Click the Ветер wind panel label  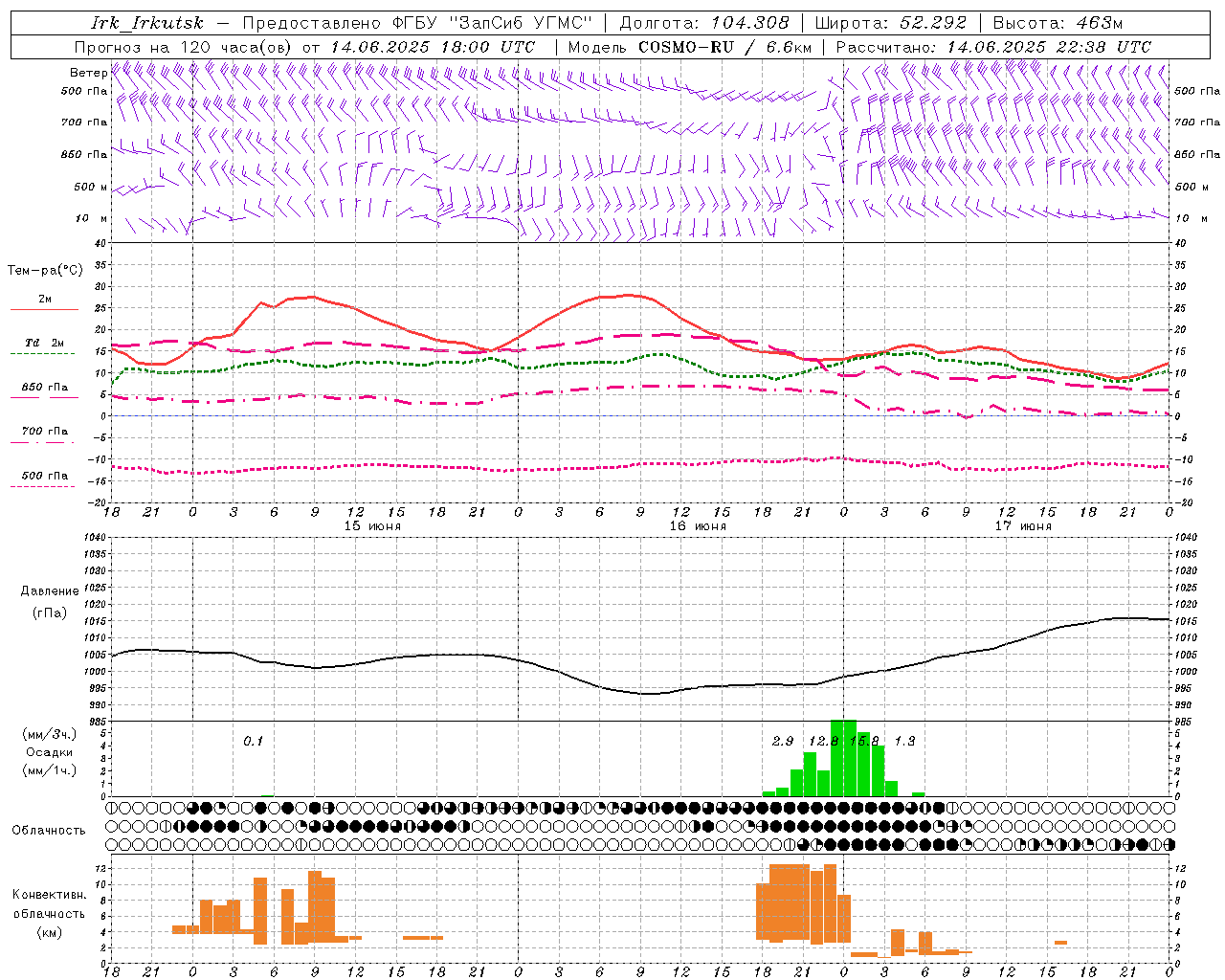pyautogui.click(x=88, y=73)
